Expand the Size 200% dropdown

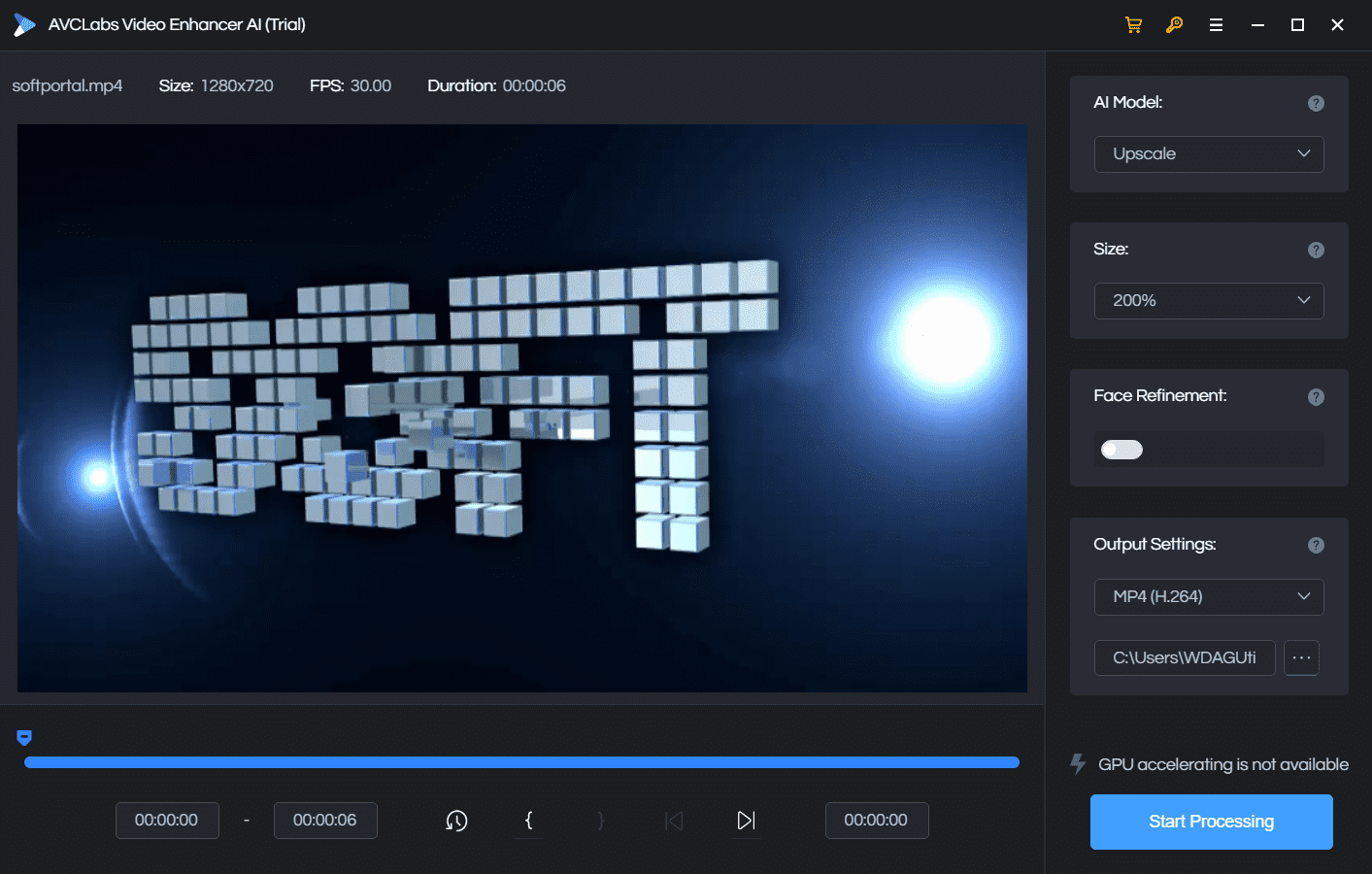tap(1209, 301)
